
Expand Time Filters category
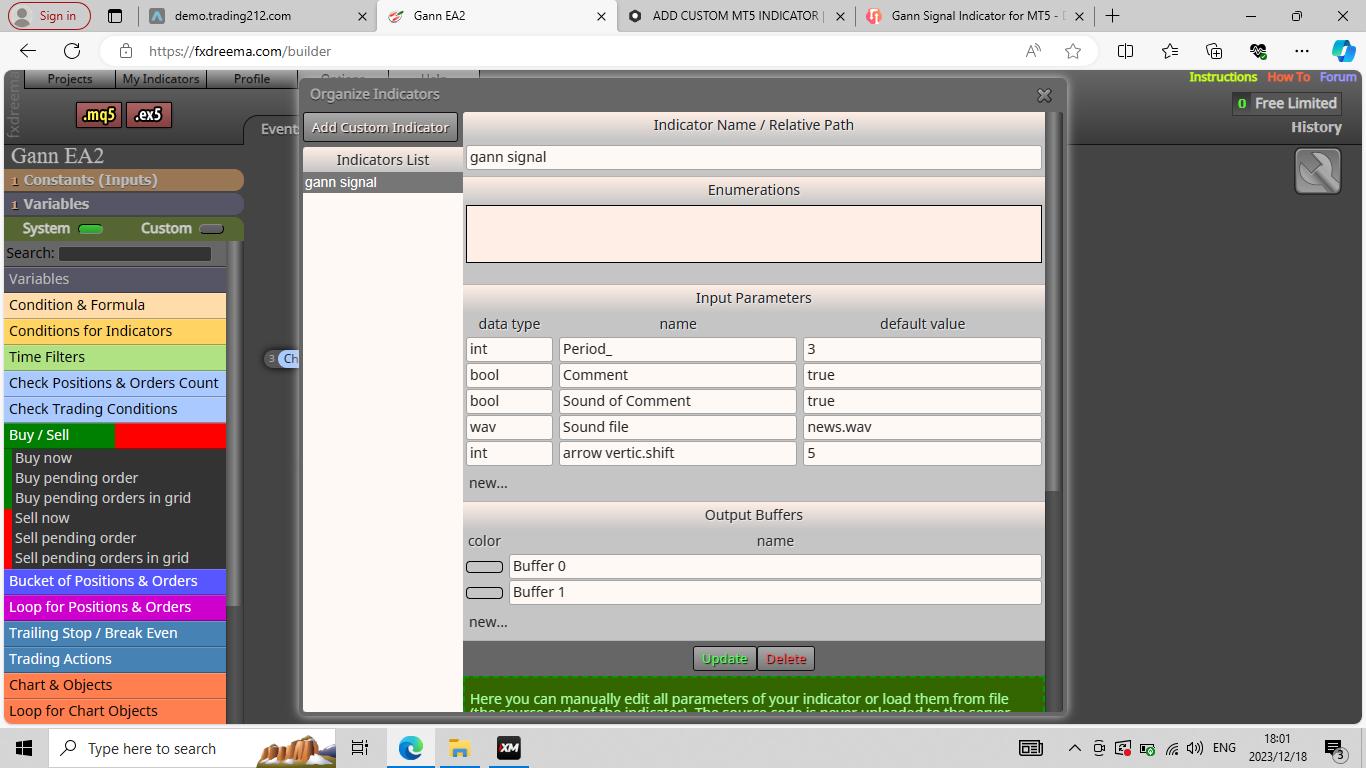point(115,357)
